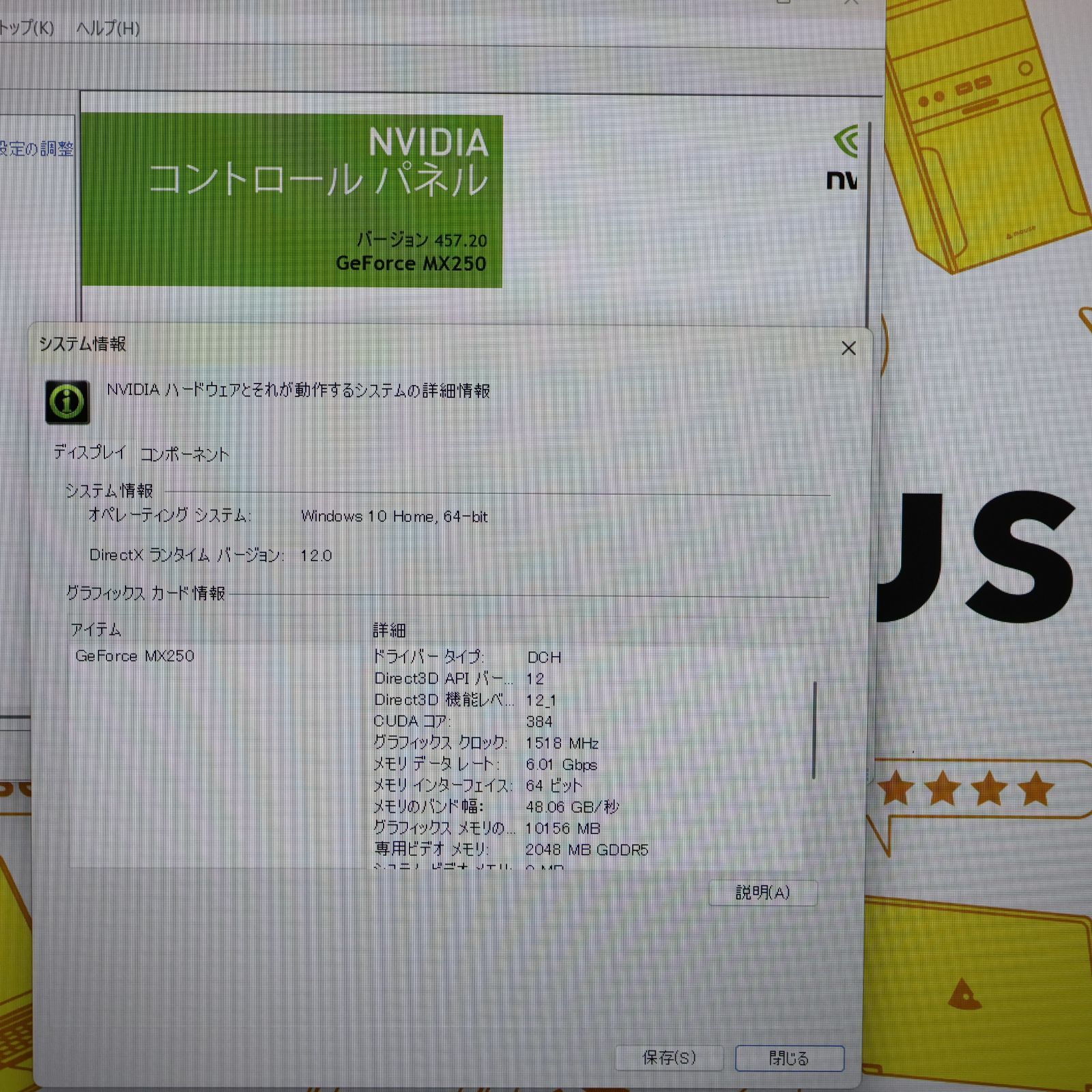Select the メモリのバンド幅 detail row
This screenshot has width=1092, height=1092.
495,807
